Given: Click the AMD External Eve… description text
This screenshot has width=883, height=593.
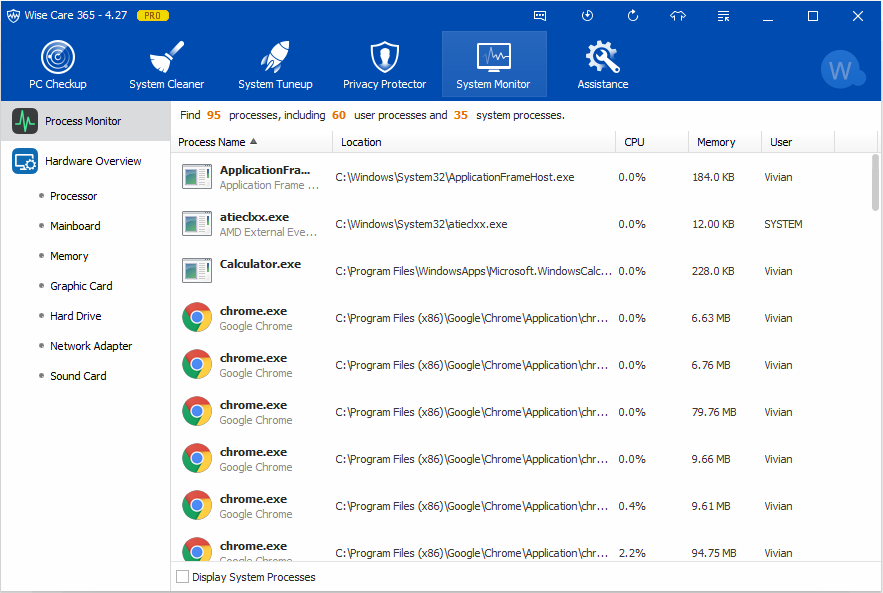Looking at the screenshot, I should coord(268,232).
